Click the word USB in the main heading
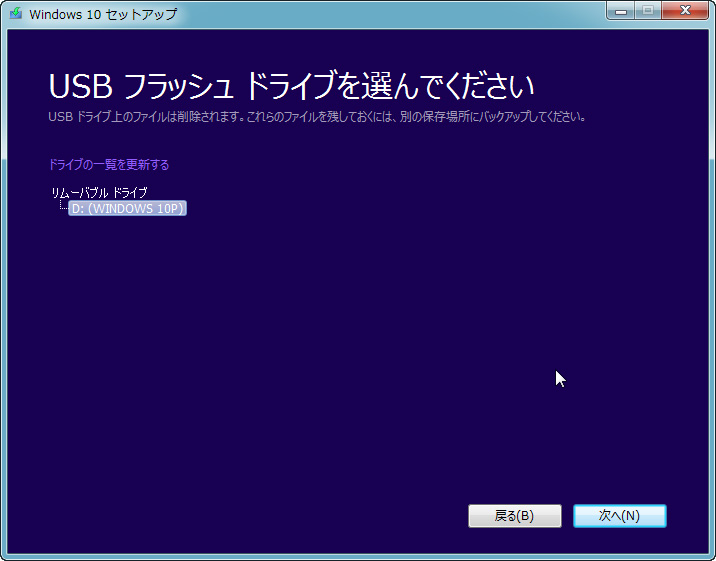 [x=80, y=86]
